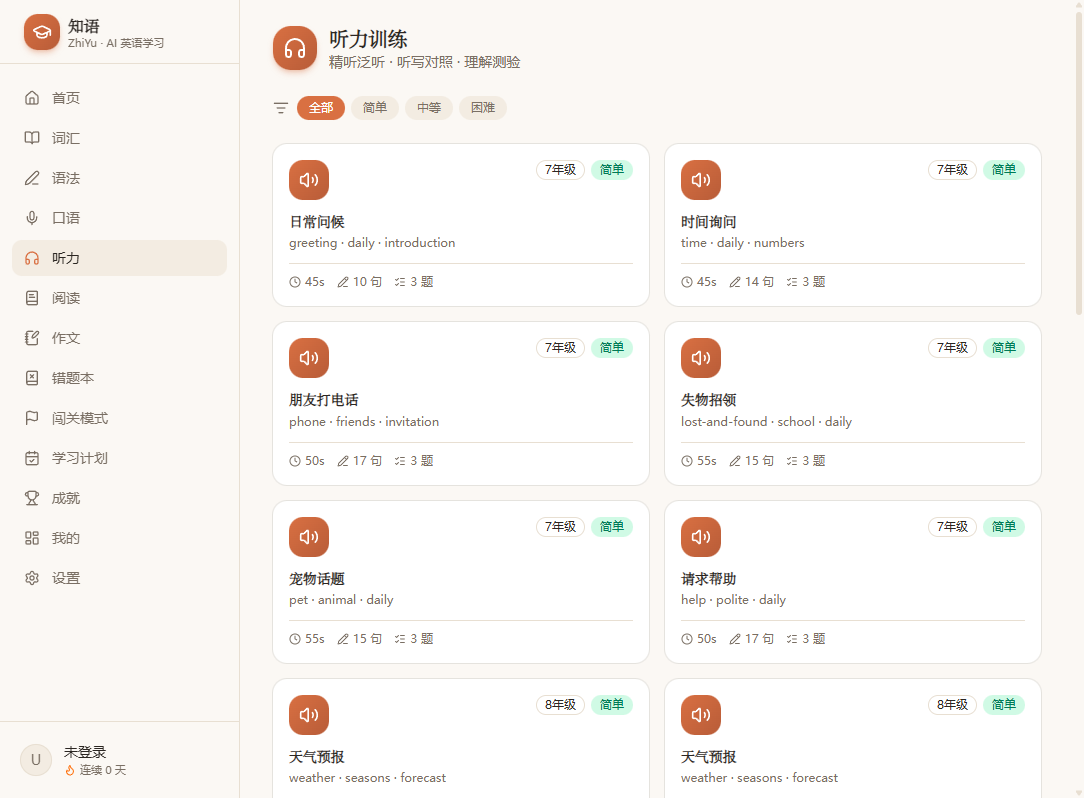This screenshot has height=798, width=1084.
Task: Select 听力 in the sidebar
Action: [x=120, y=258]
